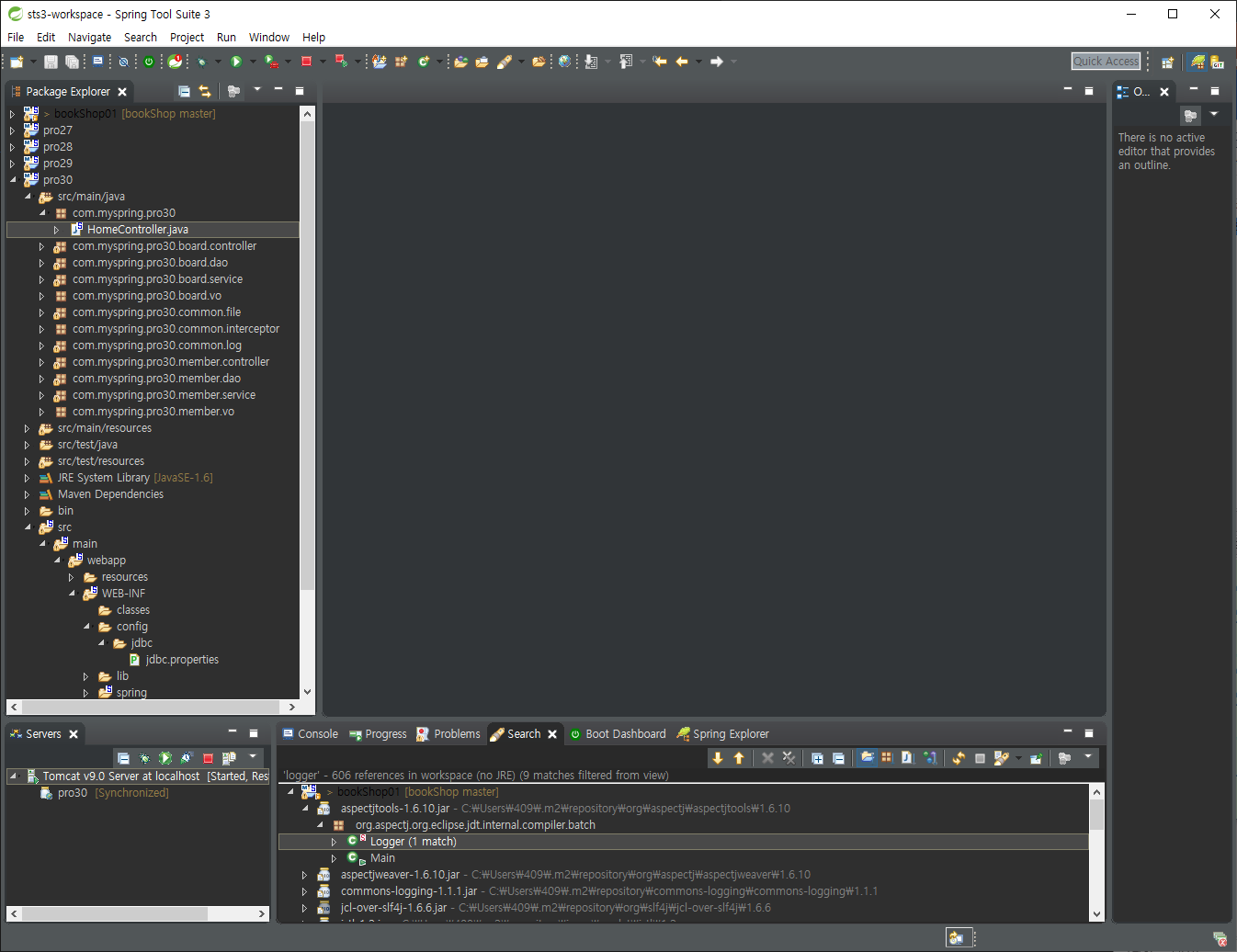The height and width of the screenshot is (952, 1237).
Task: Collapse the WEB-INF folder
Action: [x=72, y=594]
